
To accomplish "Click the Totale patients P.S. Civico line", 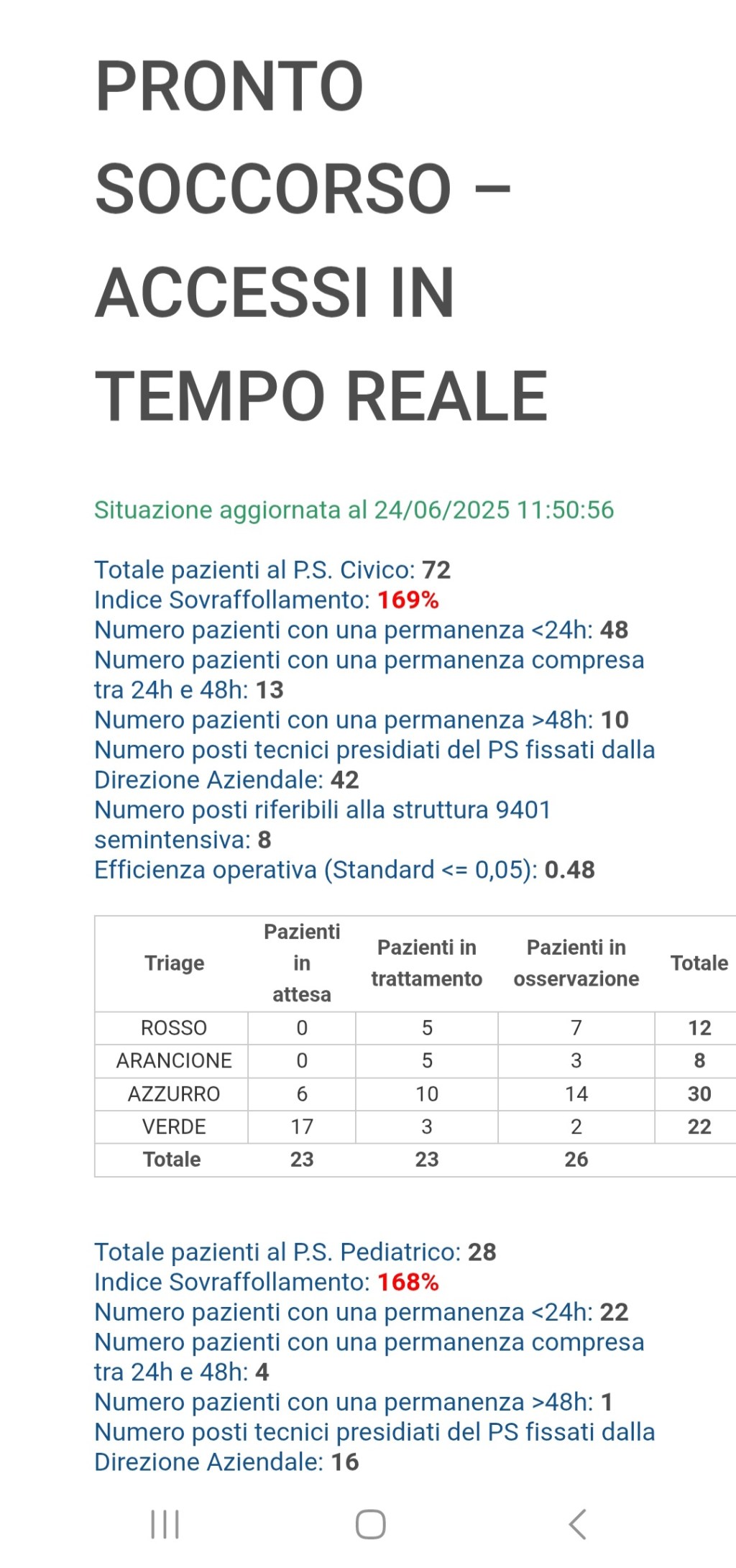I will 272,569.
